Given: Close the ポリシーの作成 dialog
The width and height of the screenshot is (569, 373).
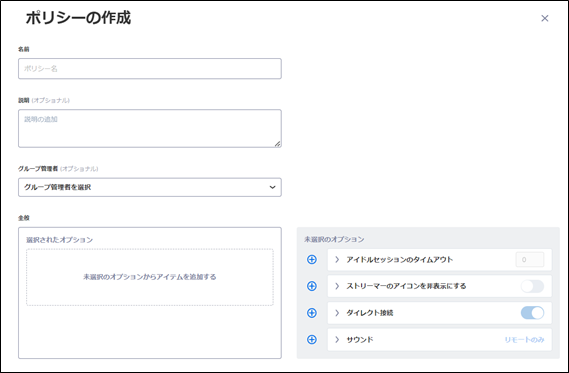Looking at the screenshot, I should [x=545, y=18].
